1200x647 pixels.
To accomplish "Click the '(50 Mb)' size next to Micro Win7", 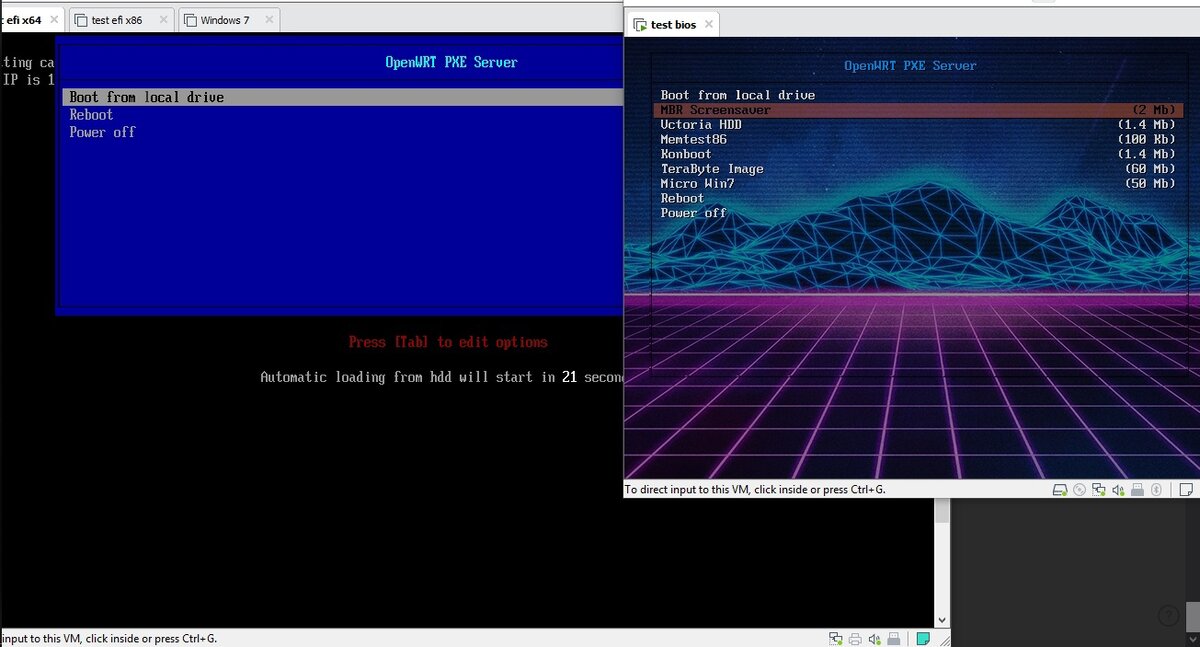I will pyautogui.click(x=1149, y=184).
